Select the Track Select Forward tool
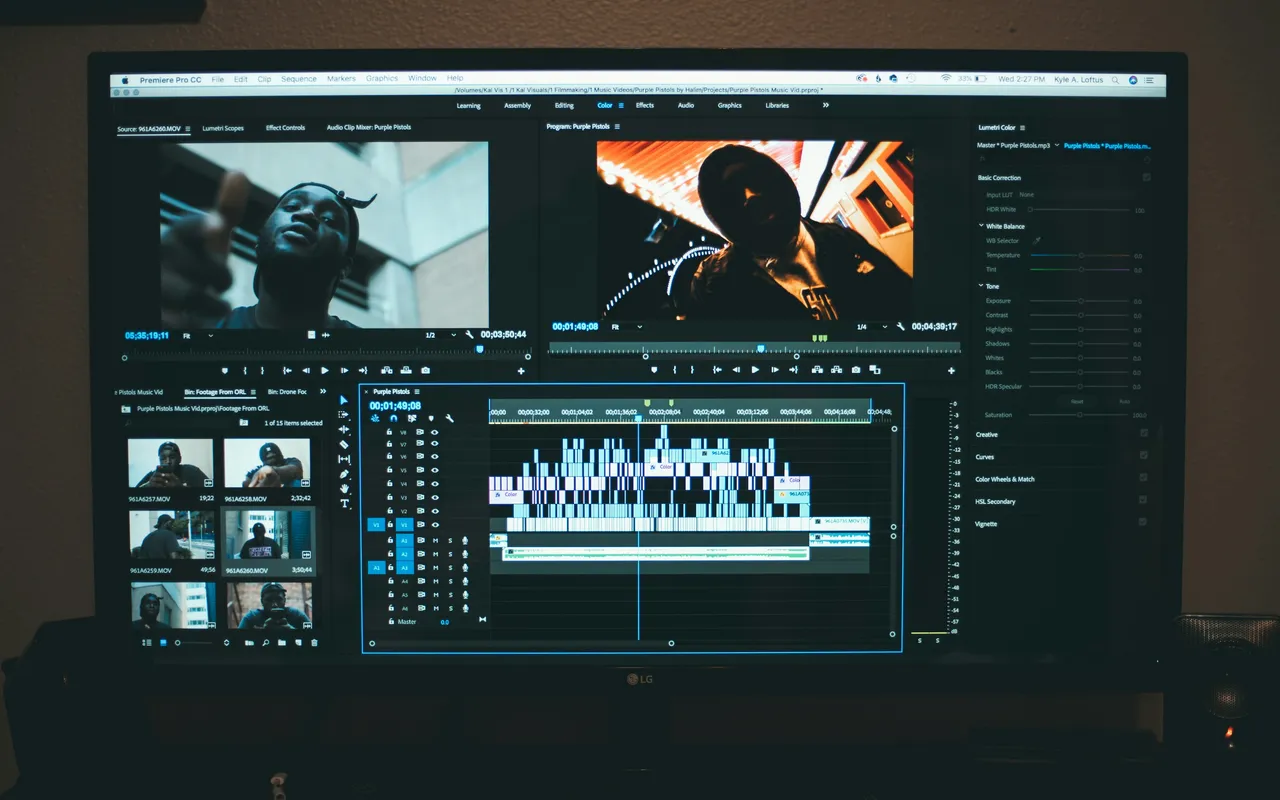 344,415
